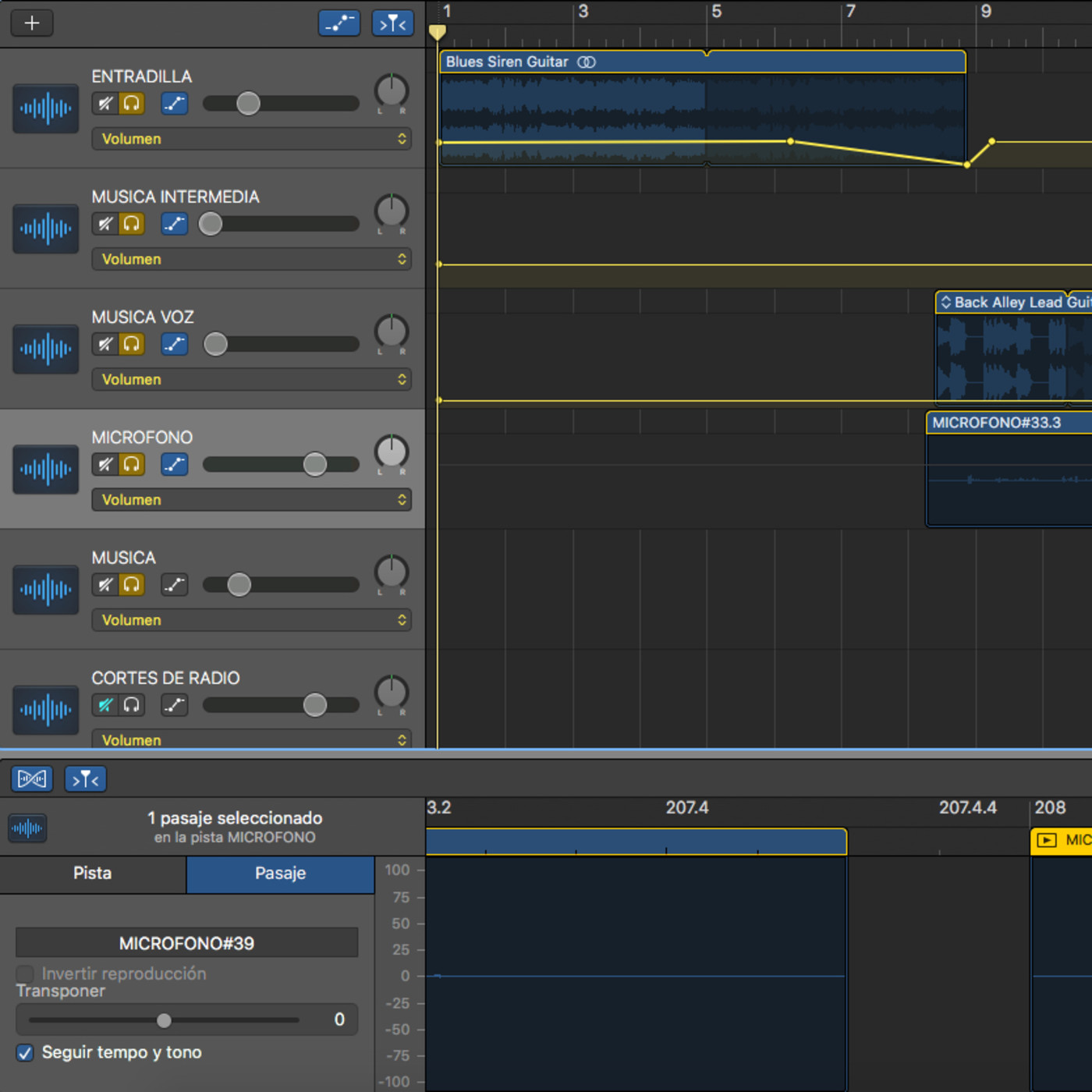Enable automation on the MUSICA track
Screen dimensions: 1092x1092
(175, 584)
